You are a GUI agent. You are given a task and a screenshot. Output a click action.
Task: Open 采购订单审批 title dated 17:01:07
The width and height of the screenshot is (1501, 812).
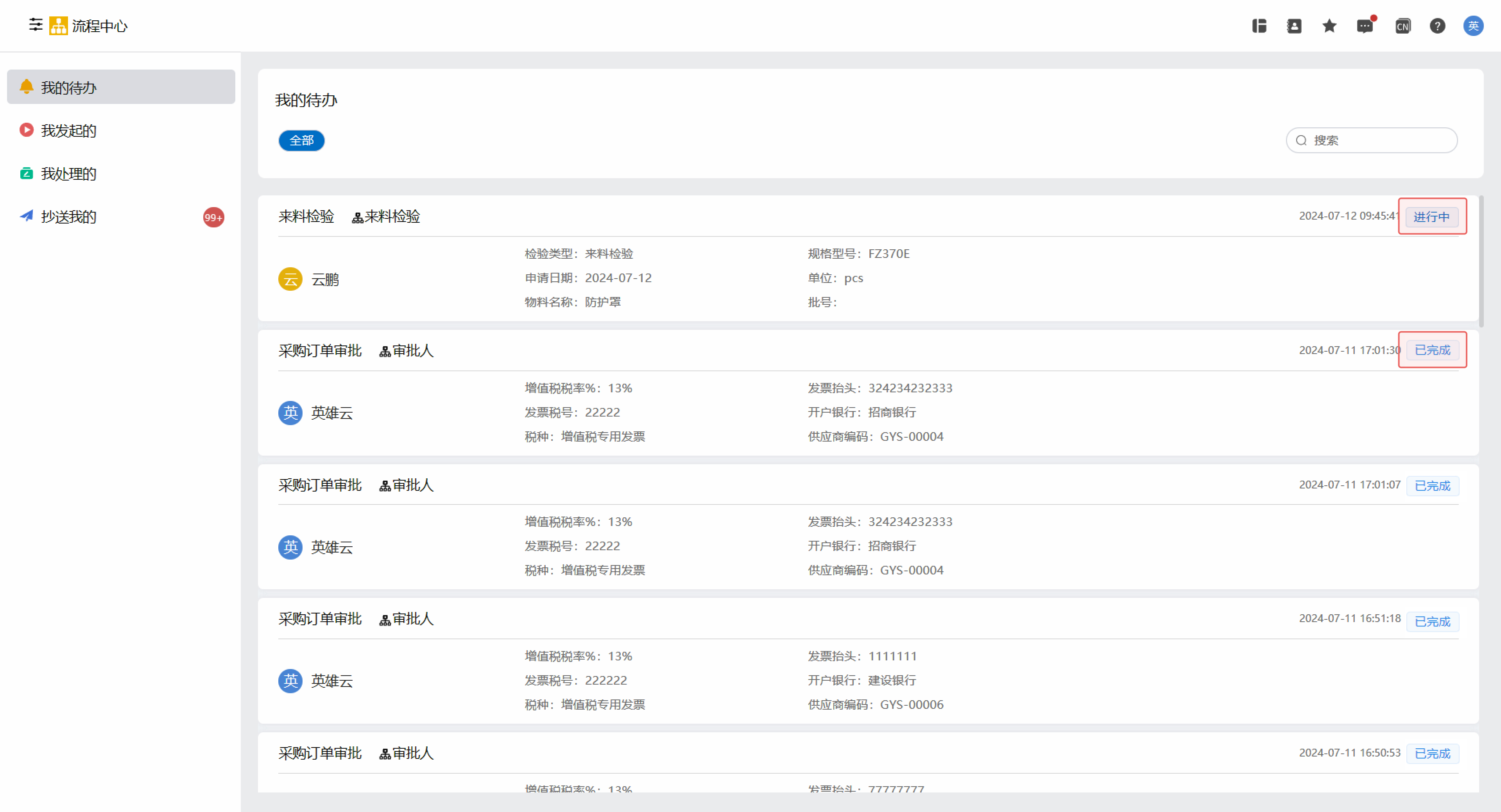pyautogui.click(x=320, y=485)
